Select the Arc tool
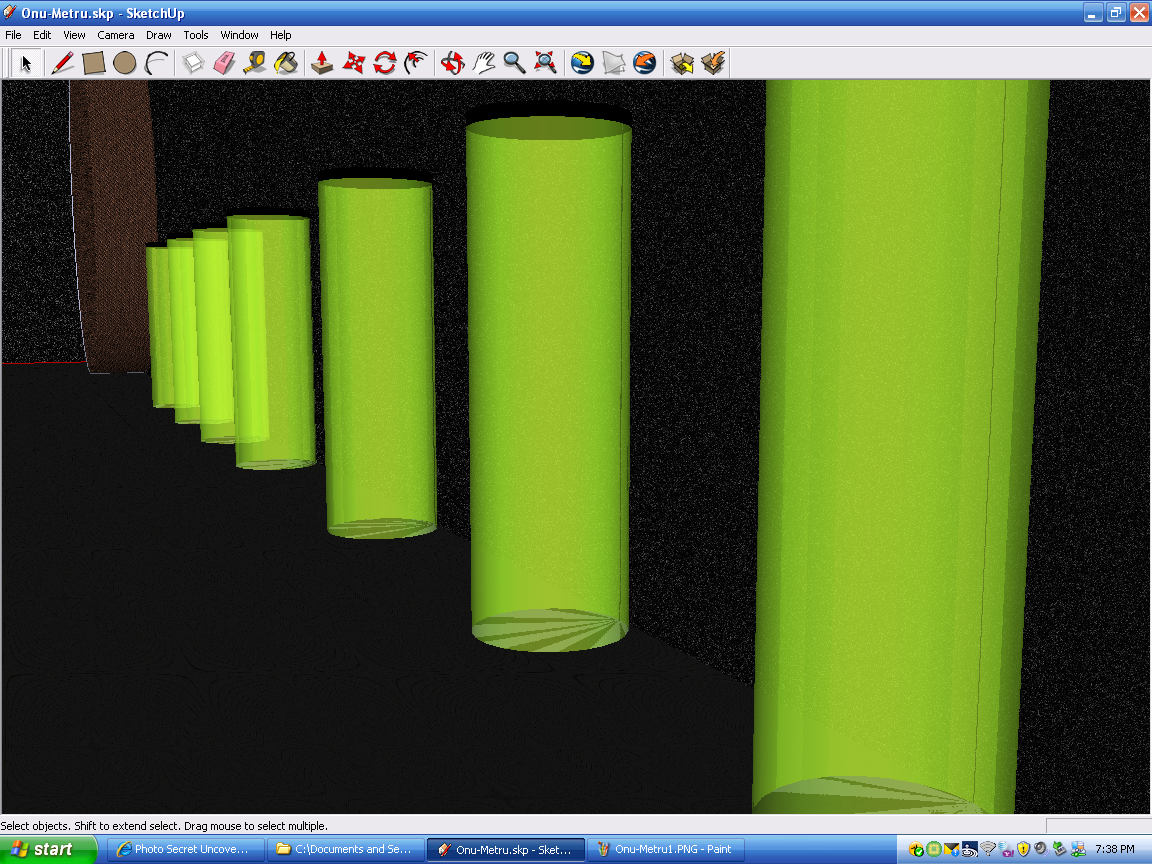The width and height of the screenshot is (1152, 864). click(x=156, y=63)
